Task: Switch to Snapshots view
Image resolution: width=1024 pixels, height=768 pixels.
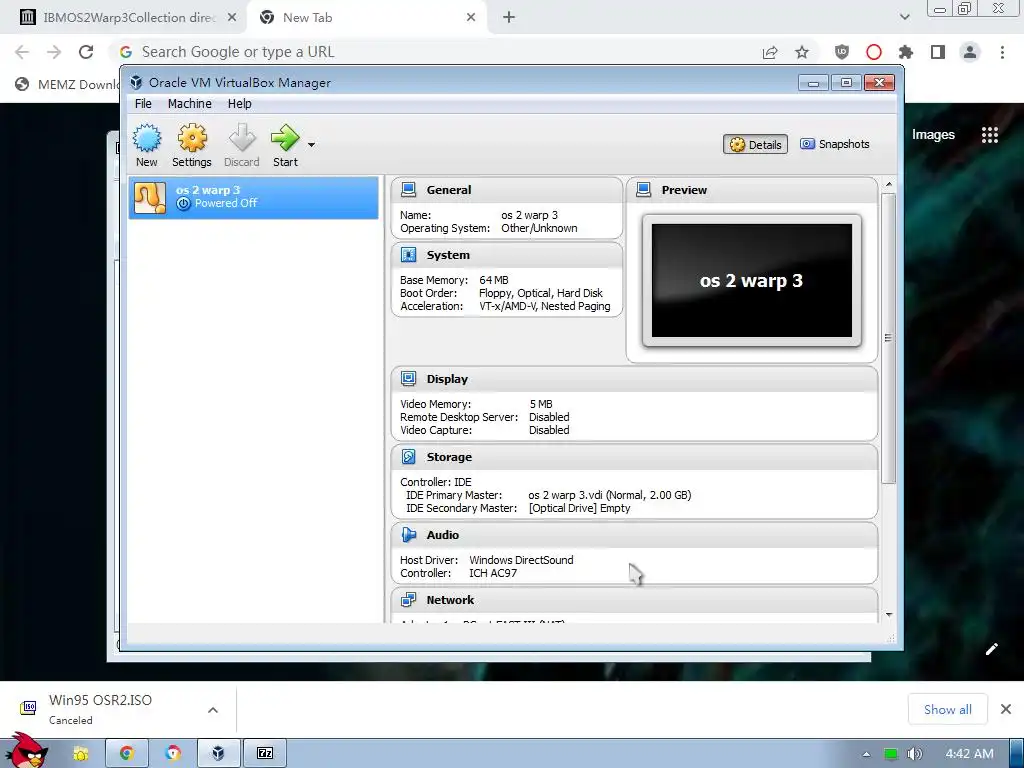Action: [x=835, y=144]
